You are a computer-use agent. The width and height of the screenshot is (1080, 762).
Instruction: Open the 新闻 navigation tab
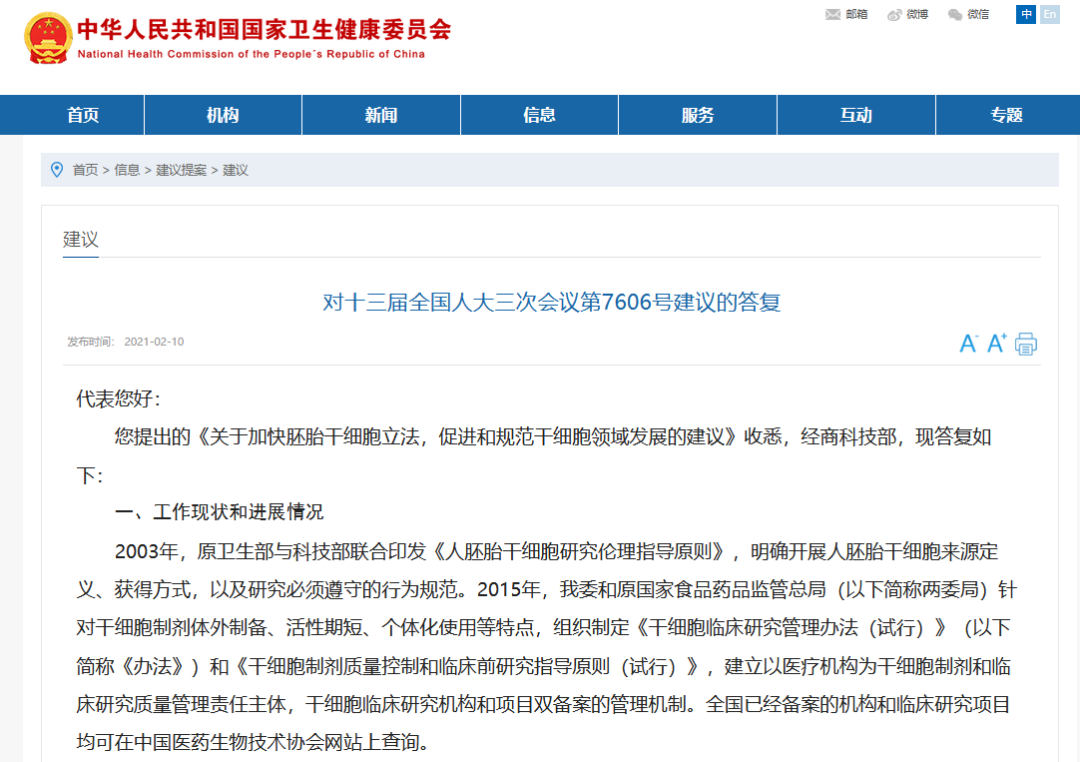tap(381, 115)
